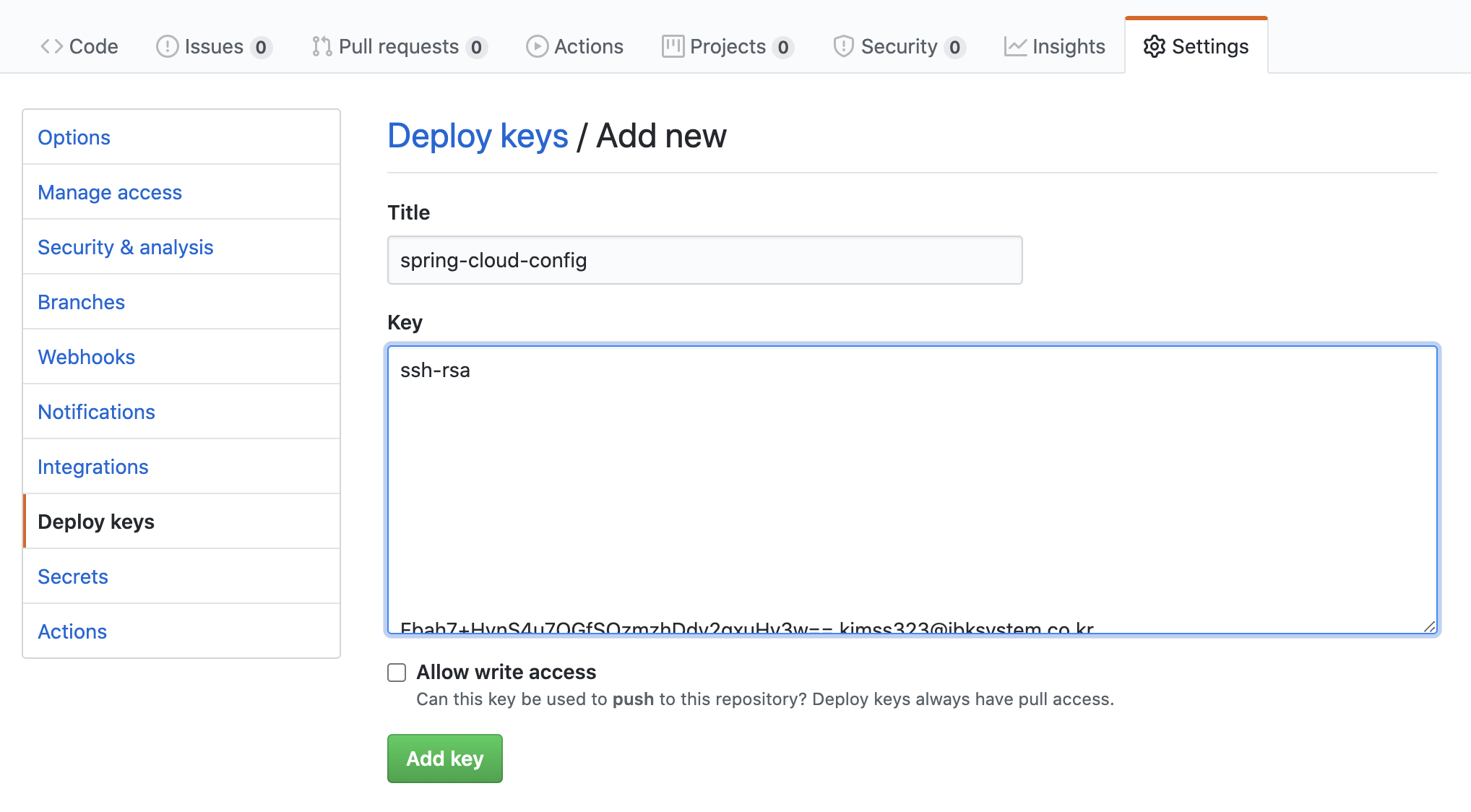The image size is (1471, 812).
Task: Click the Pull requests branch icon
Action: [322, 46]
